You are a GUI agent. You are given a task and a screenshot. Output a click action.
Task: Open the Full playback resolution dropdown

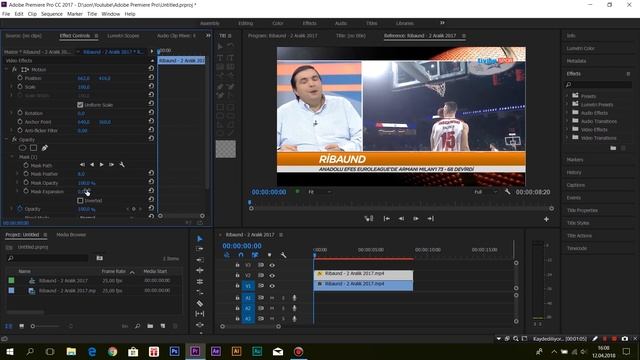pos(486,191)
